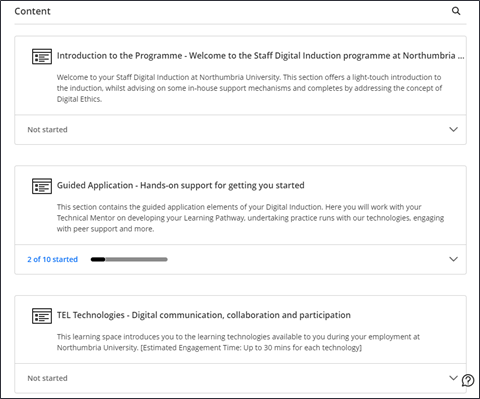Expand the Introduction to the Programme module chevron
The width and height of the screenshot is (480, 399).
tap(453, 129)
